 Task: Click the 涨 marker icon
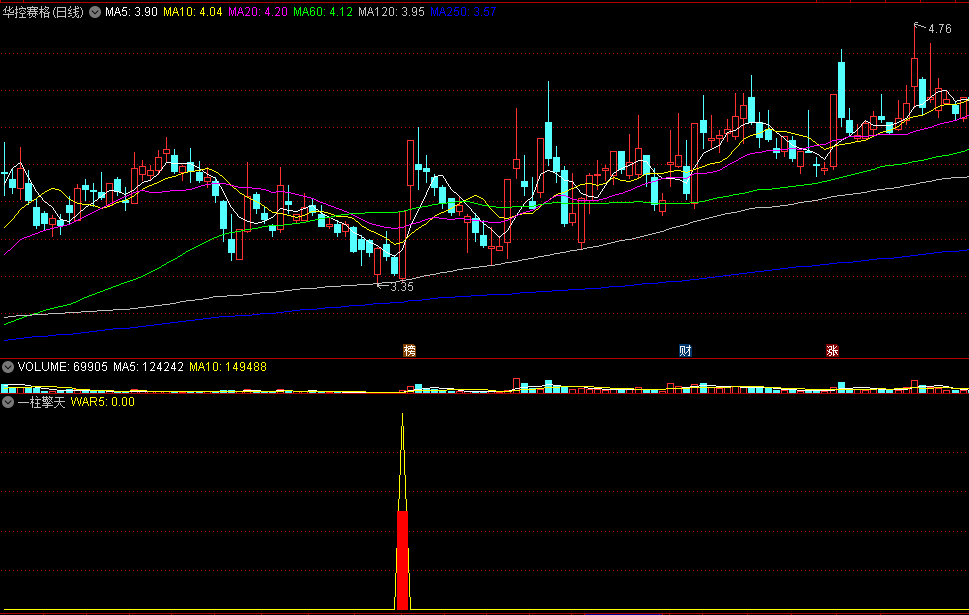(x=832, y=350)
